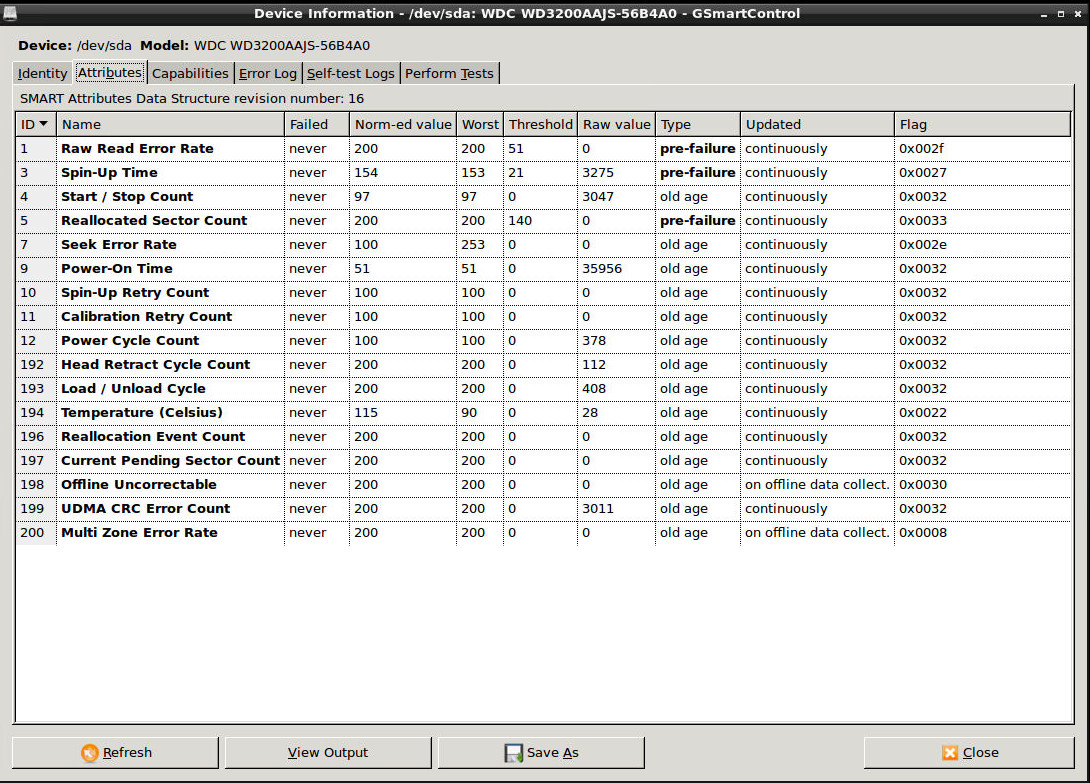Sort by the Raw value column header
Image resolution: width=1090 pixels, height=783 pixels.
click(616, 124)
